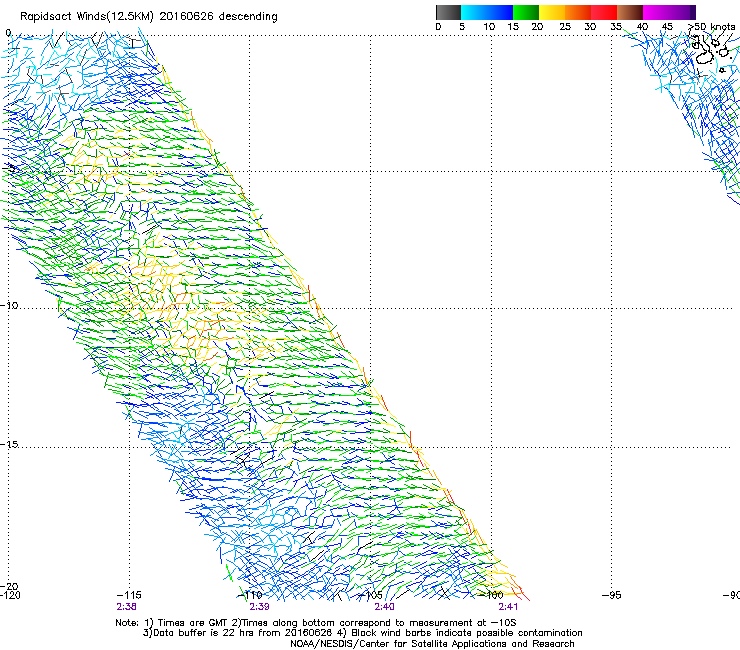
Task: Click the purple '2:38' swath time label
Action: 126,607
